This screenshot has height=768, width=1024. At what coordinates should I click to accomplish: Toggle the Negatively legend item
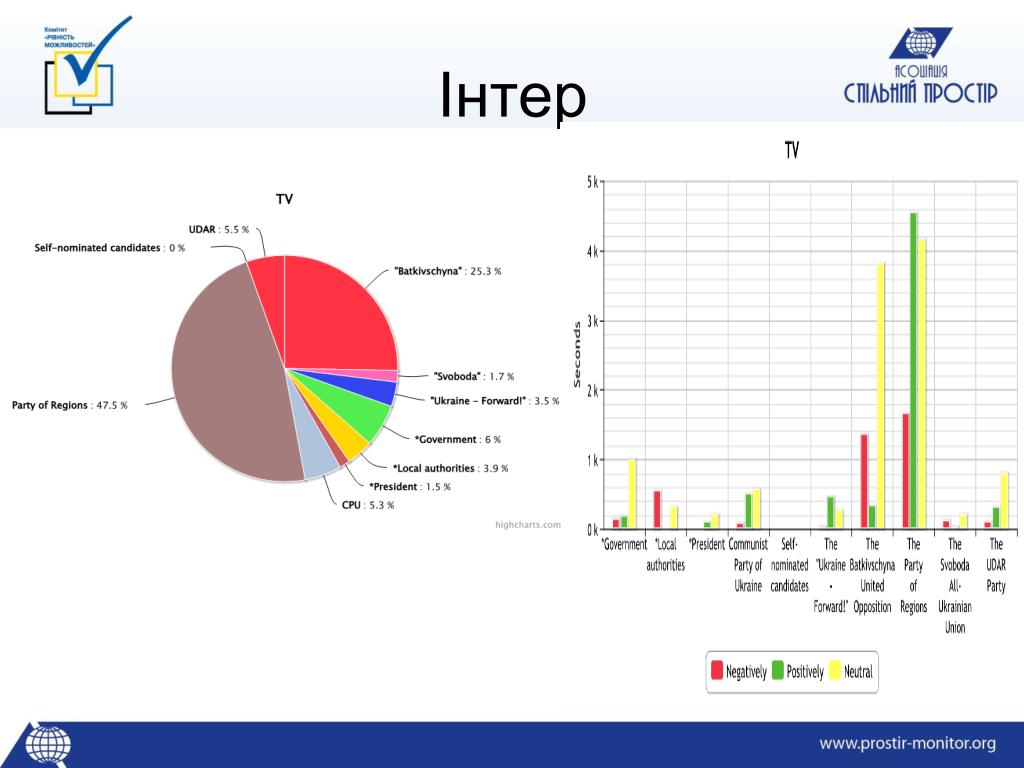pos(739,671)
